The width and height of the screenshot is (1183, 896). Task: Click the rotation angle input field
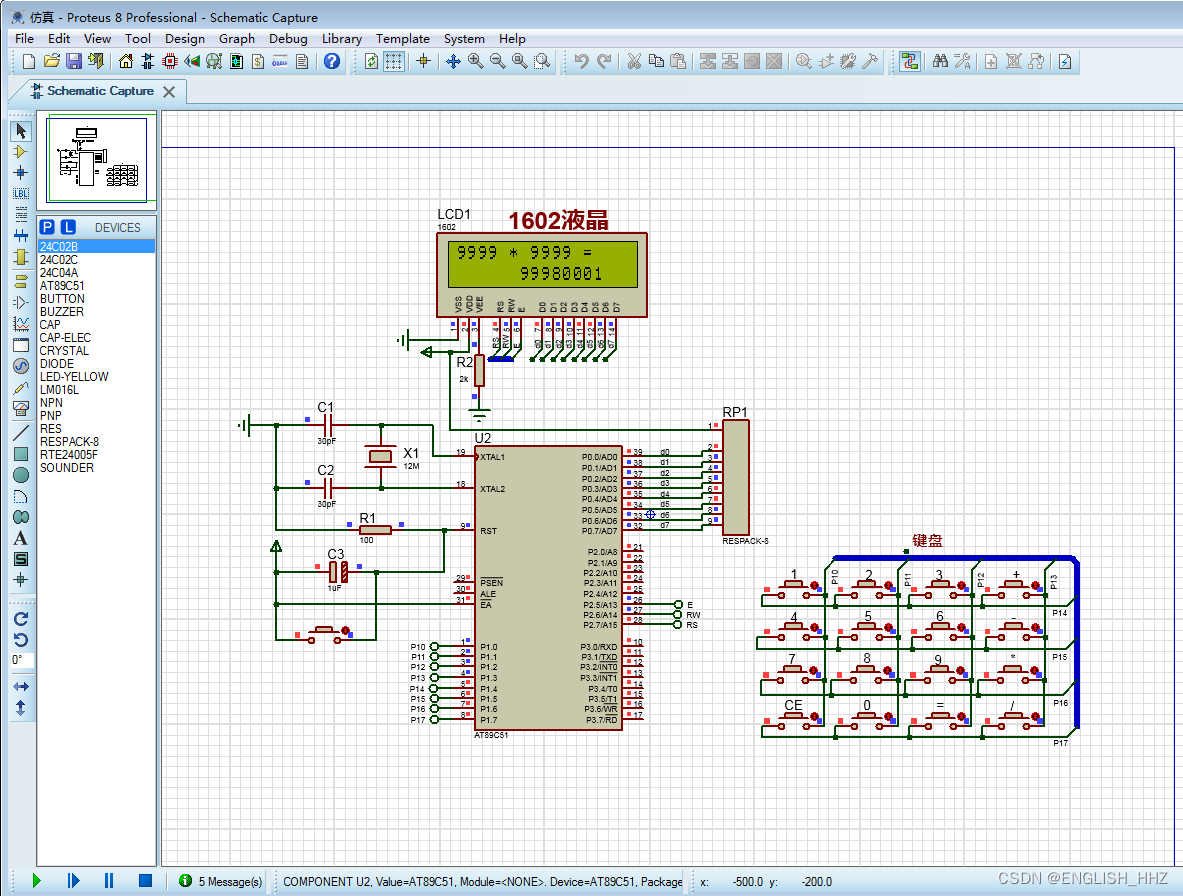click(21, 661)
